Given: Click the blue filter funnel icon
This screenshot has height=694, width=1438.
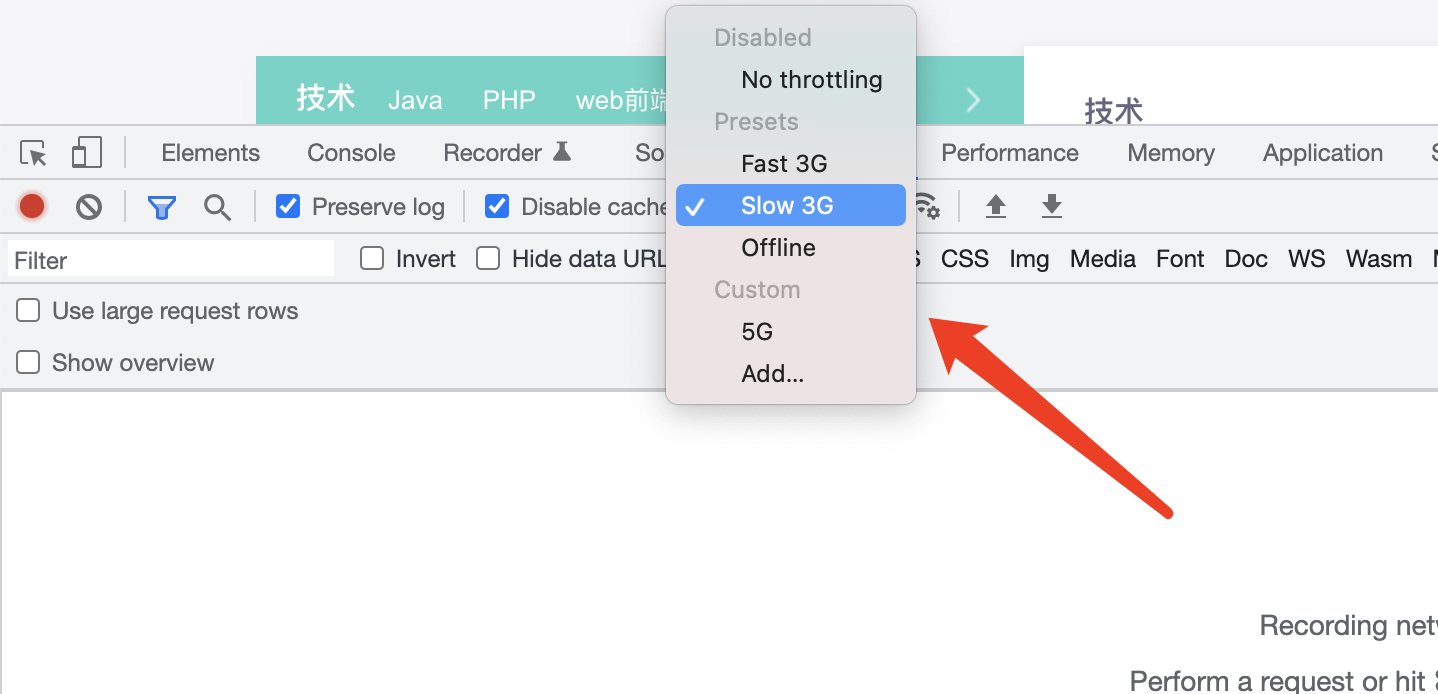Looking at the screenshot, I should 161,207.
